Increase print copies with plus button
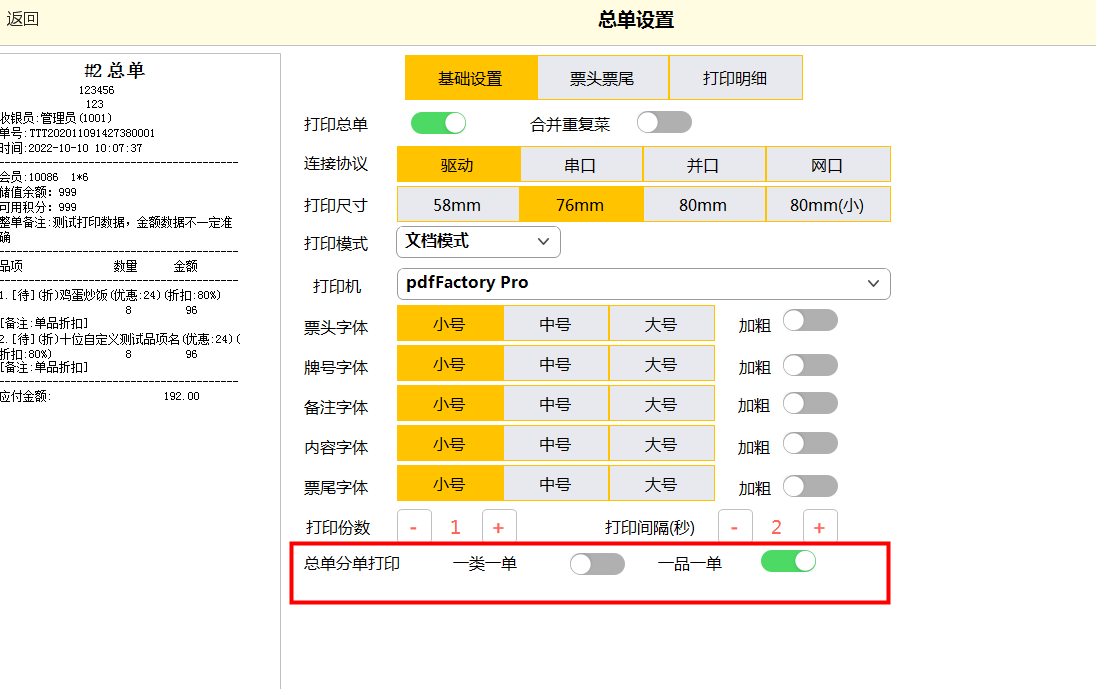The width and height of the screenshot is (1096, 689). coord(499,527)
